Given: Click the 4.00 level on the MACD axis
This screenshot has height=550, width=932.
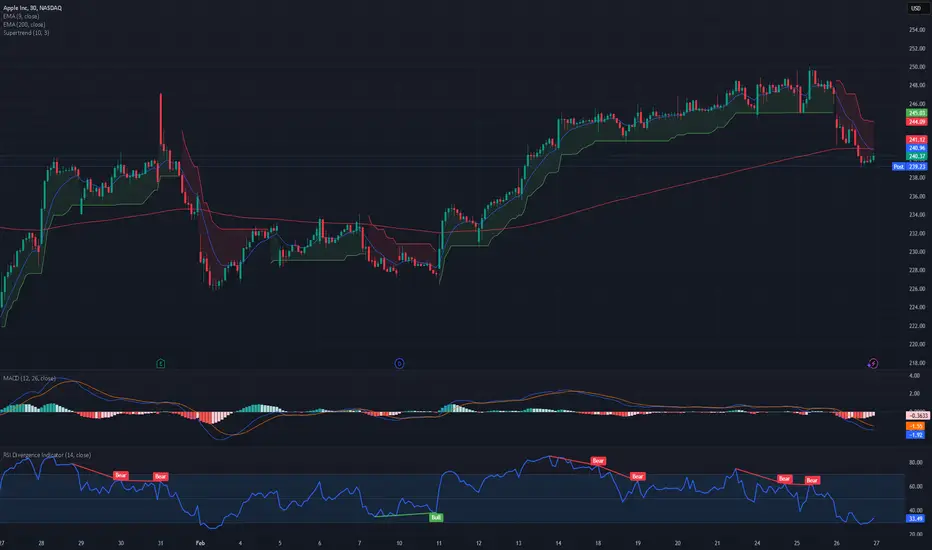Looking at the screenshot, I should (x=915, y=376).
